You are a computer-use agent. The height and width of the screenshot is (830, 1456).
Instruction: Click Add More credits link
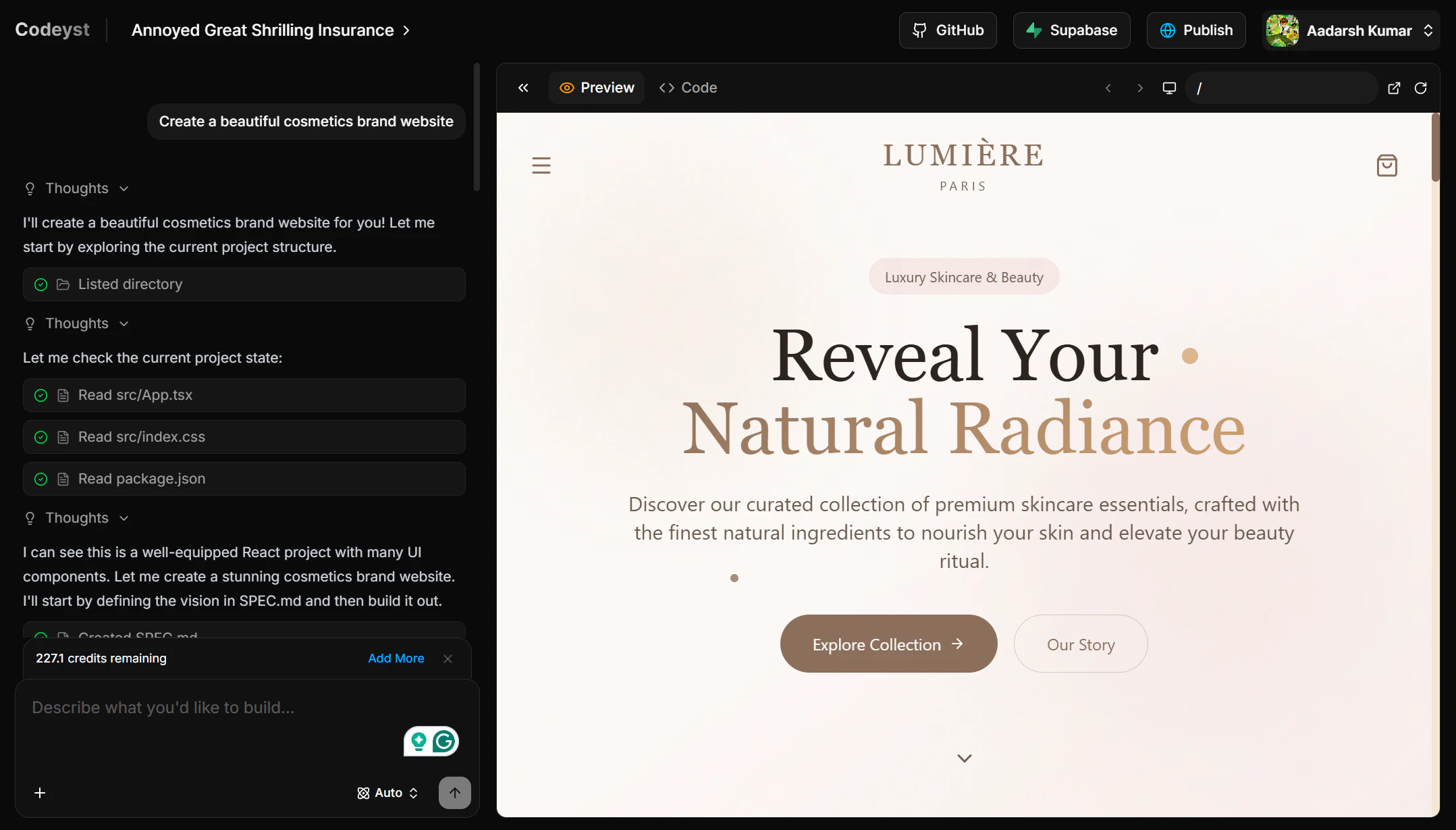click(x=396, y=658)
